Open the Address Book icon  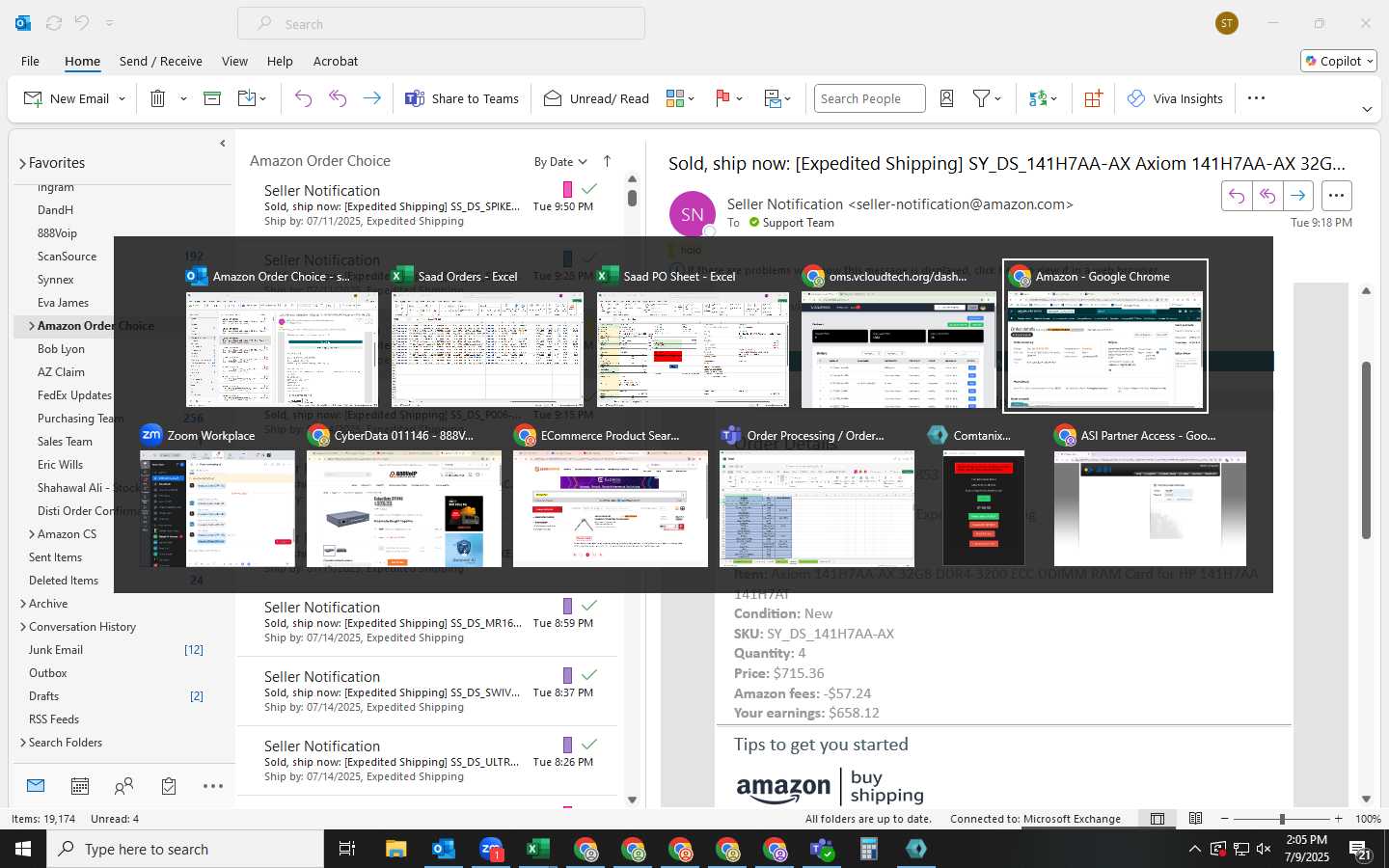[947, 98]
